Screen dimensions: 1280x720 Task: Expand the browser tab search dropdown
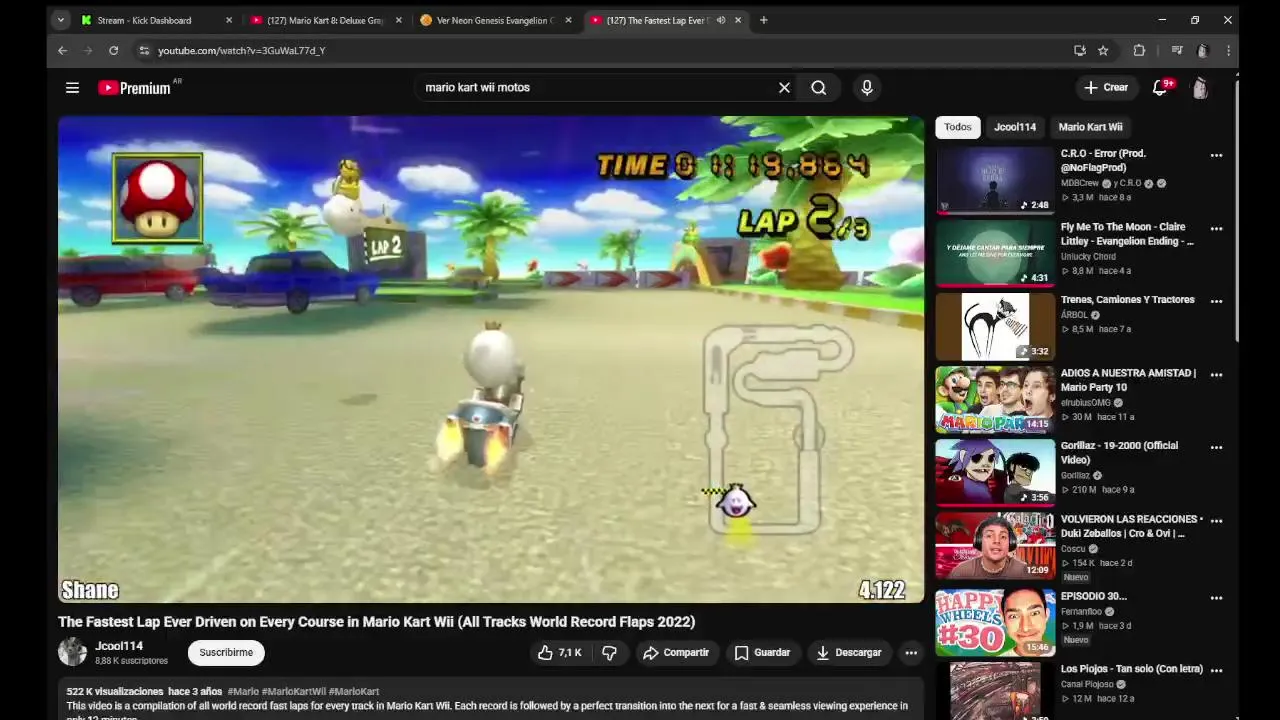point(61,20)
